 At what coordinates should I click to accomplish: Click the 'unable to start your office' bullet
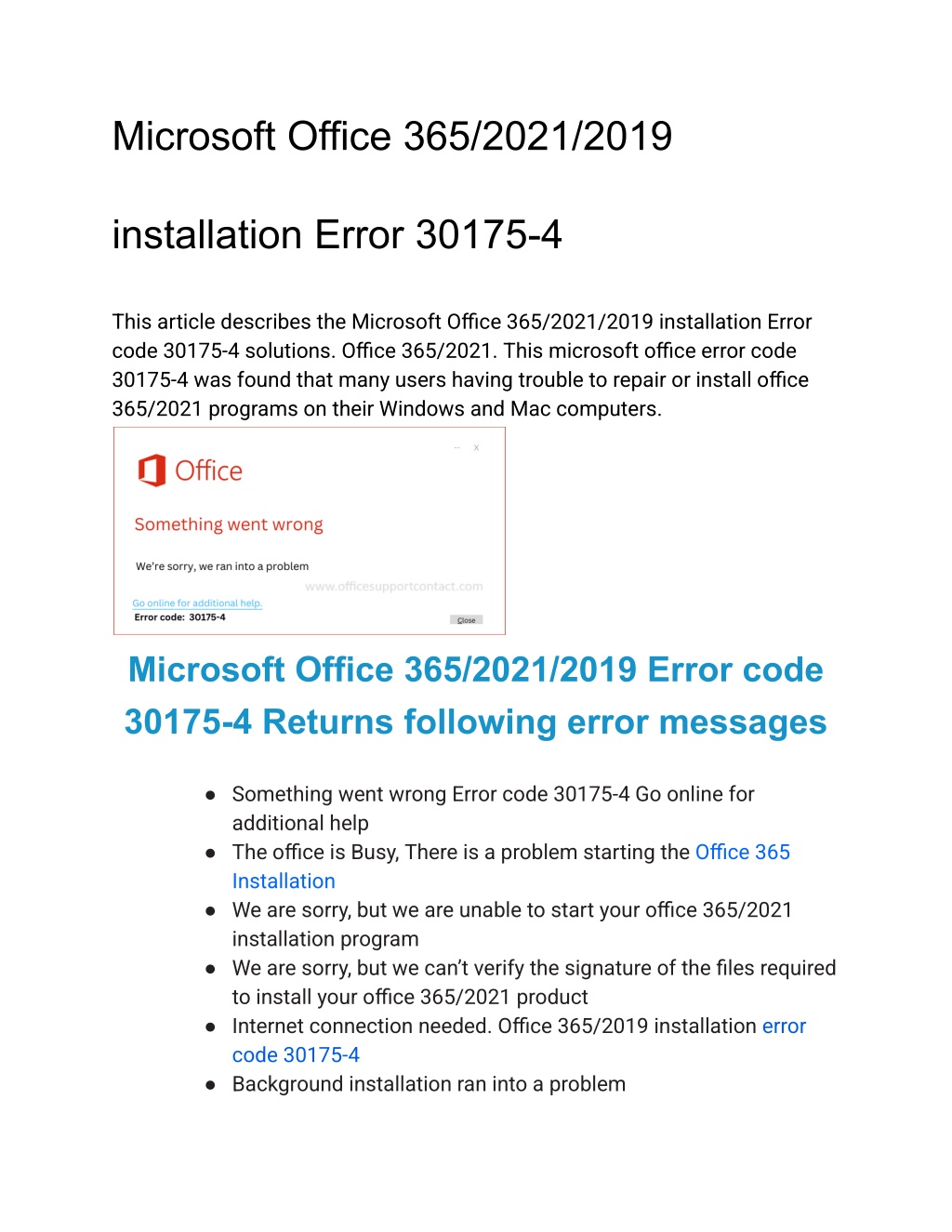tap(511, 924)
